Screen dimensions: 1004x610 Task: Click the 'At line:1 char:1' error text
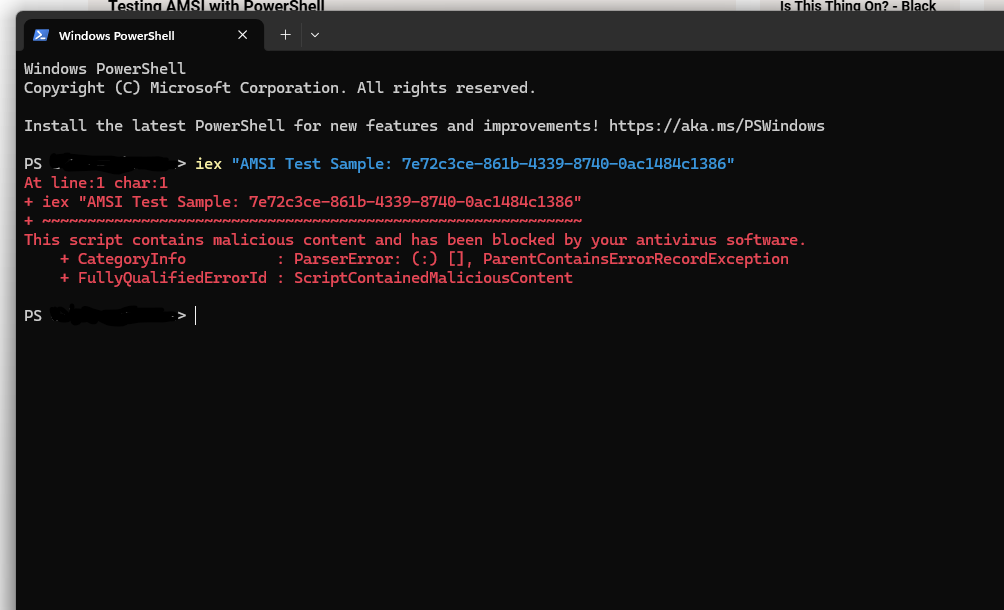pos(96,183)
